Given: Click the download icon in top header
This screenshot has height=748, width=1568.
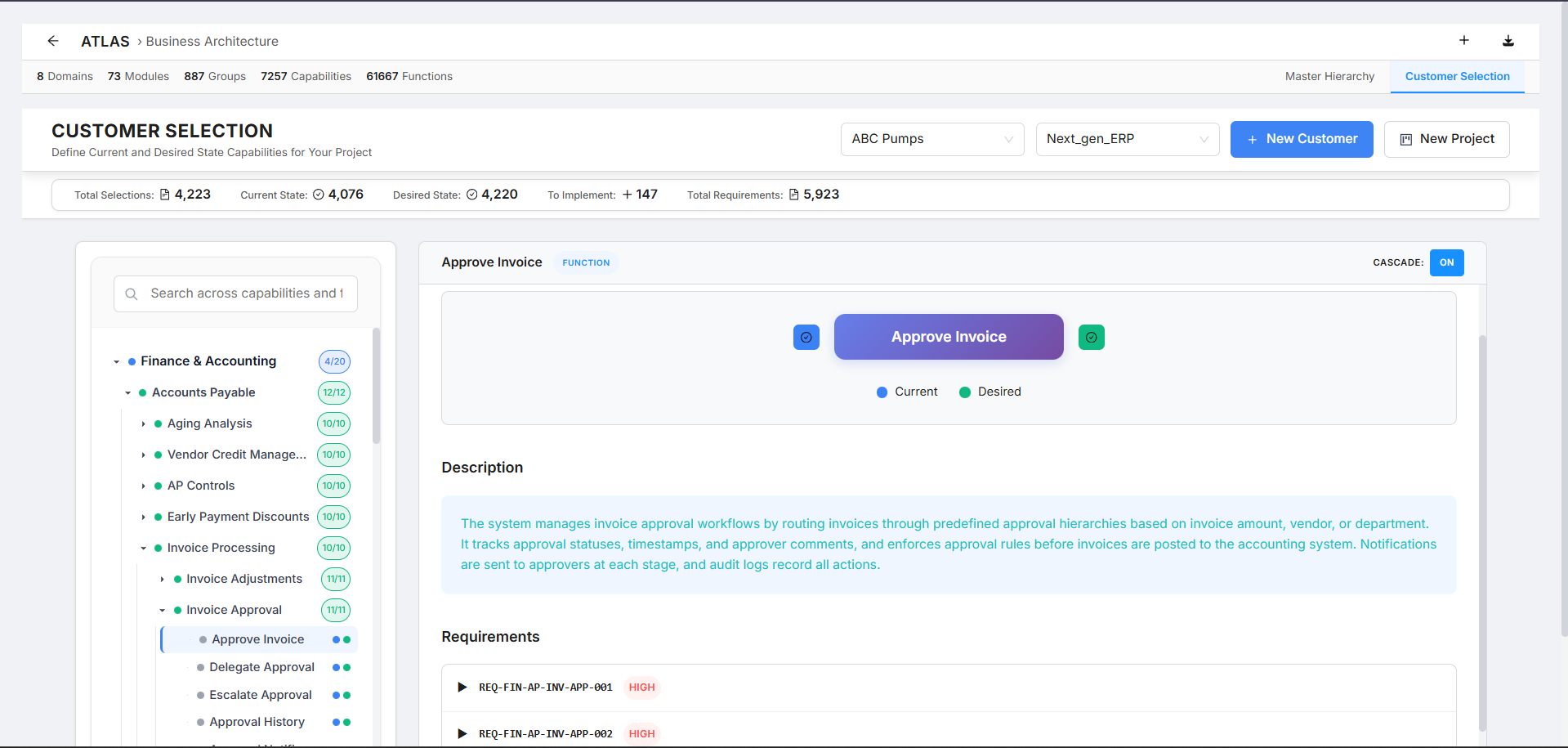Looking at the screenshot, I should pyautogui.click(x=1508, y=41).
